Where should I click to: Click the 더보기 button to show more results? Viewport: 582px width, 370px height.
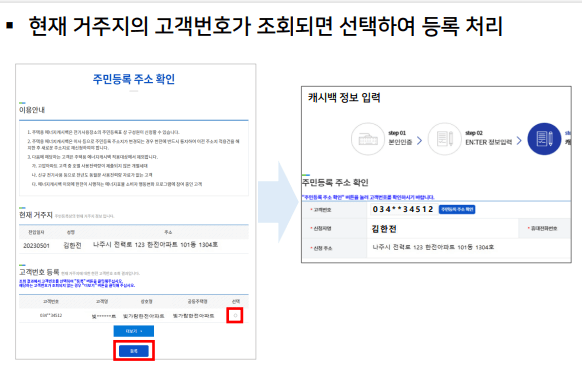pos(134,331)
